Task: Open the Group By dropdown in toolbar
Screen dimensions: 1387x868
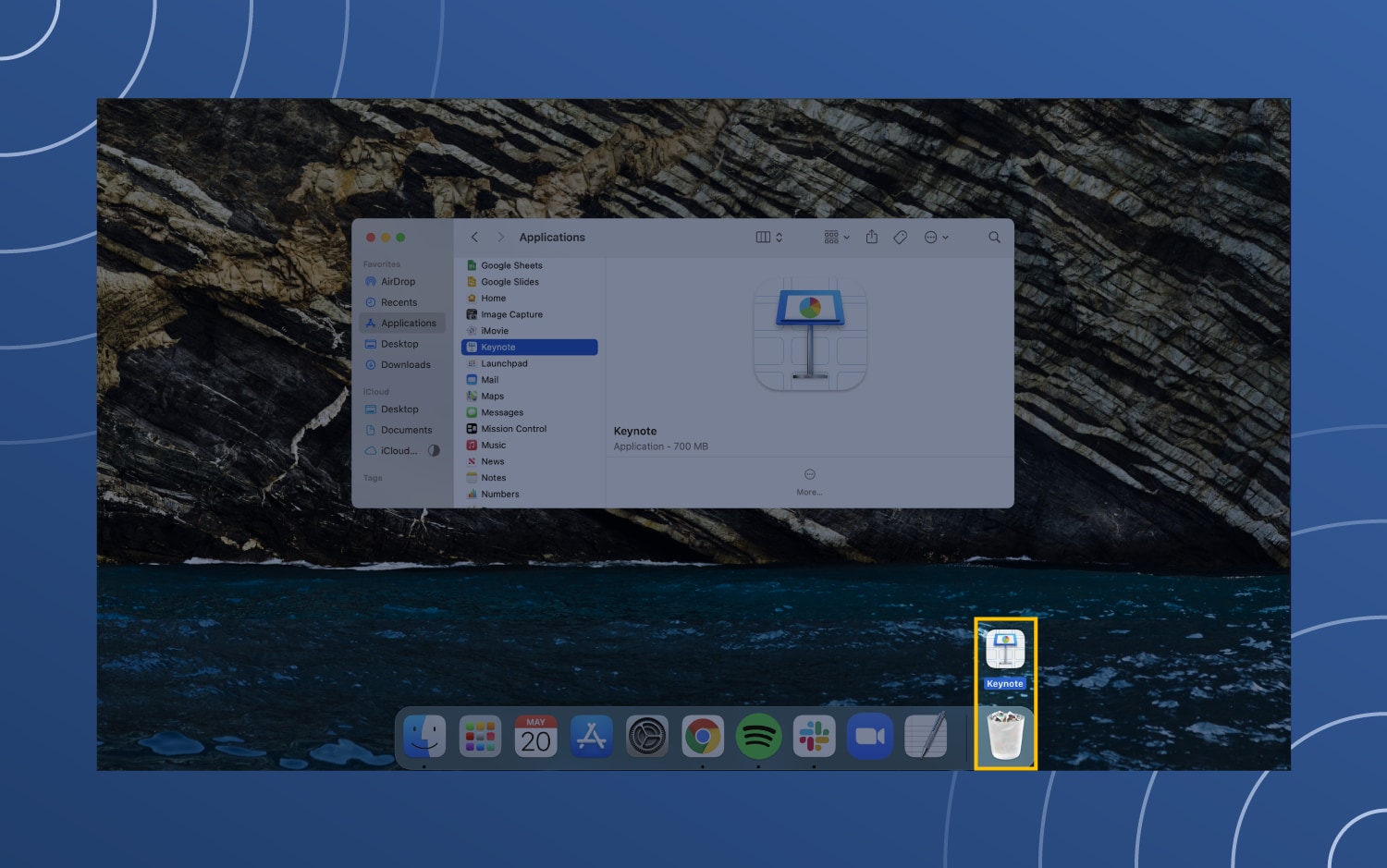Action: pyautogui.click(x=836, y=238)
